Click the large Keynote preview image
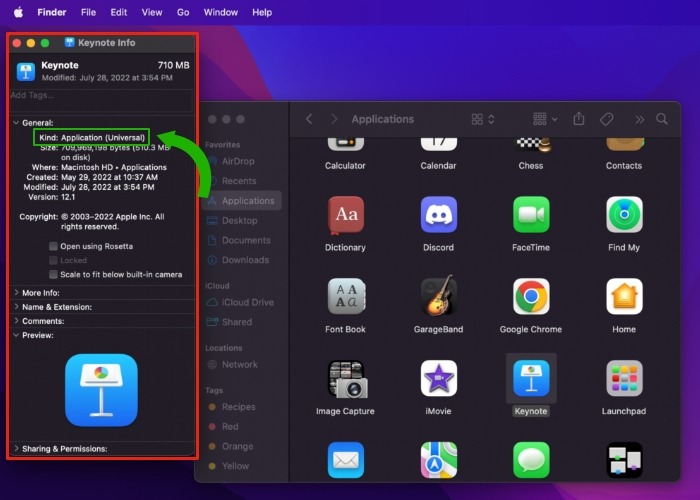Viewport: 700px width, 500px height. click(101, 390)
